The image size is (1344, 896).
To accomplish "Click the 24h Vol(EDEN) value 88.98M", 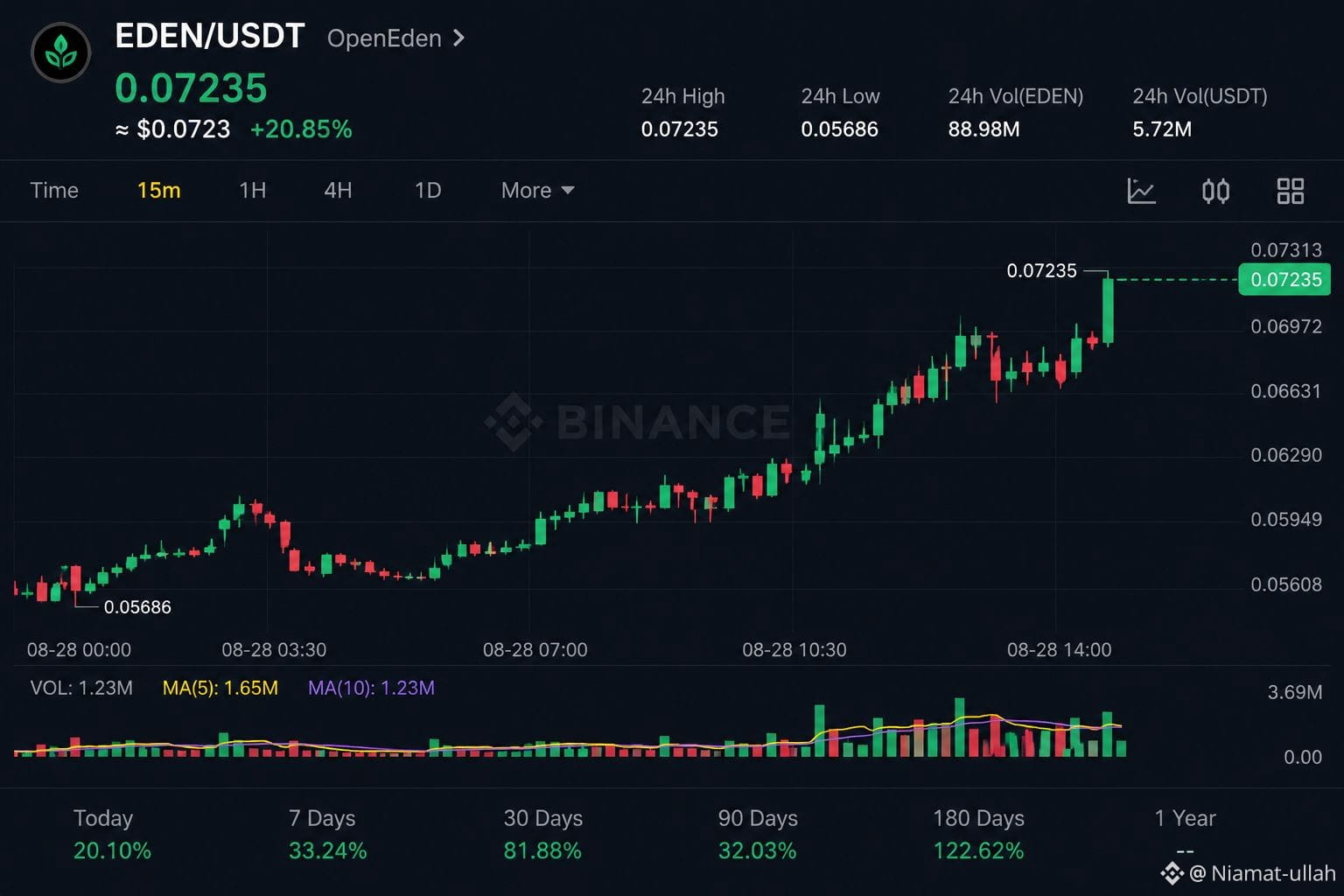I will coord(983,129).
